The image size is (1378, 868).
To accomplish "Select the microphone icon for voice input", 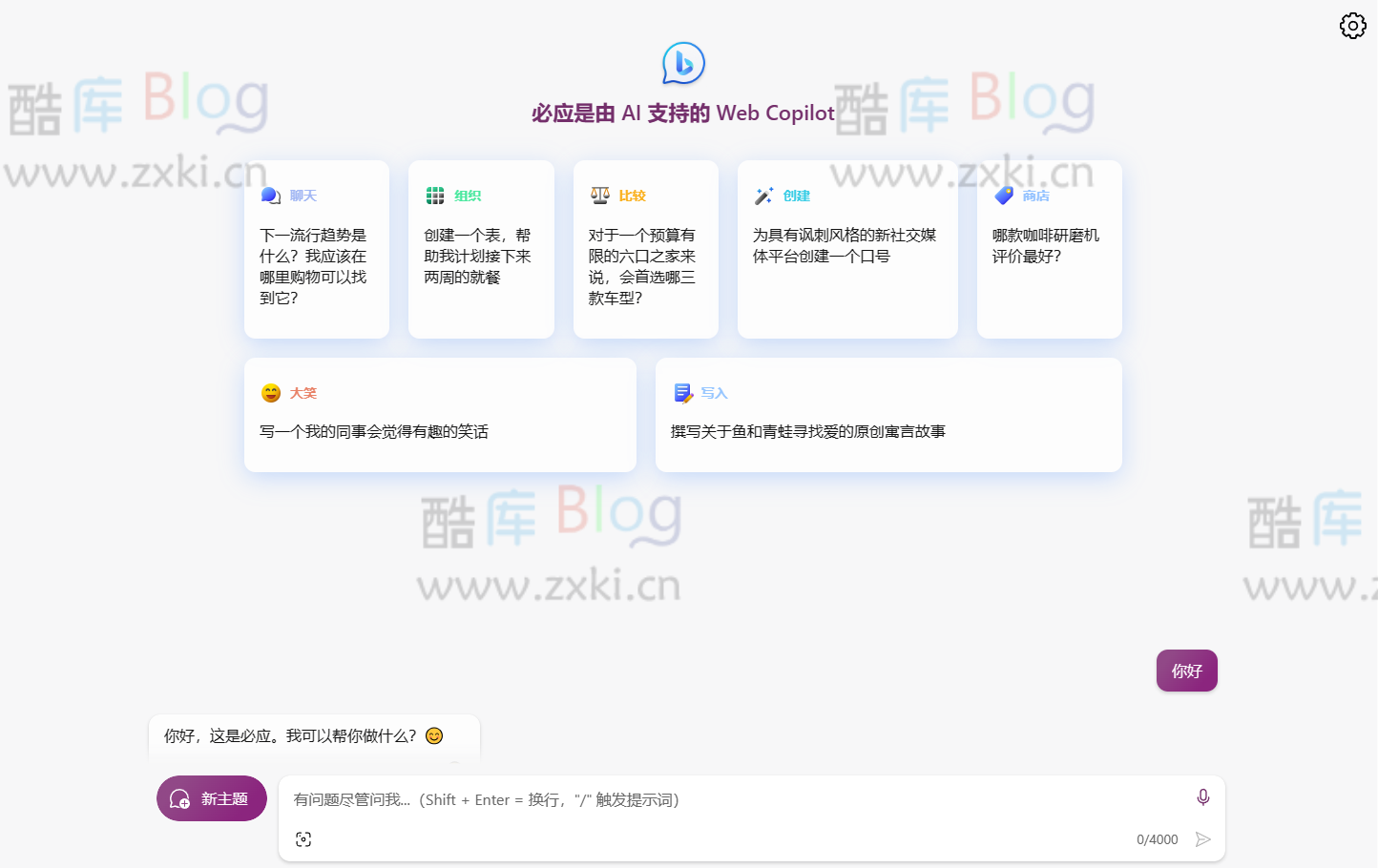I will 1202,796.
